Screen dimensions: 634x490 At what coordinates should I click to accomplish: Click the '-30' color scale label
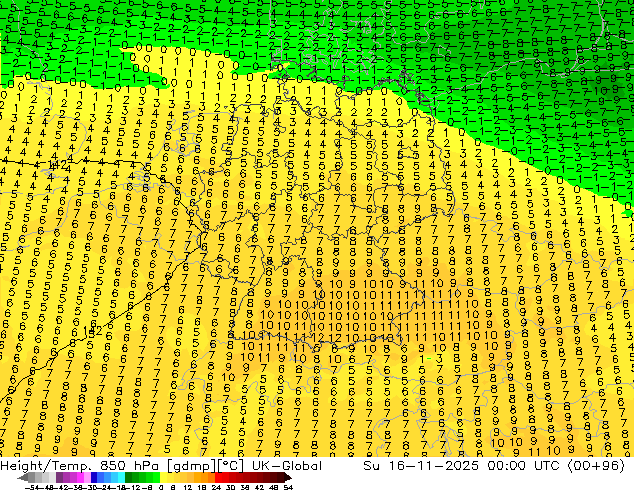90,487
